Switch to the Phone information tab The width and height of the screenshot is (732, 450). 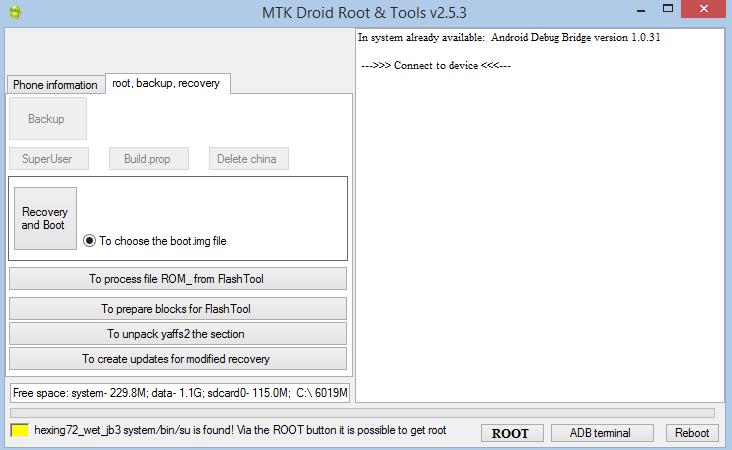[55, 84]
